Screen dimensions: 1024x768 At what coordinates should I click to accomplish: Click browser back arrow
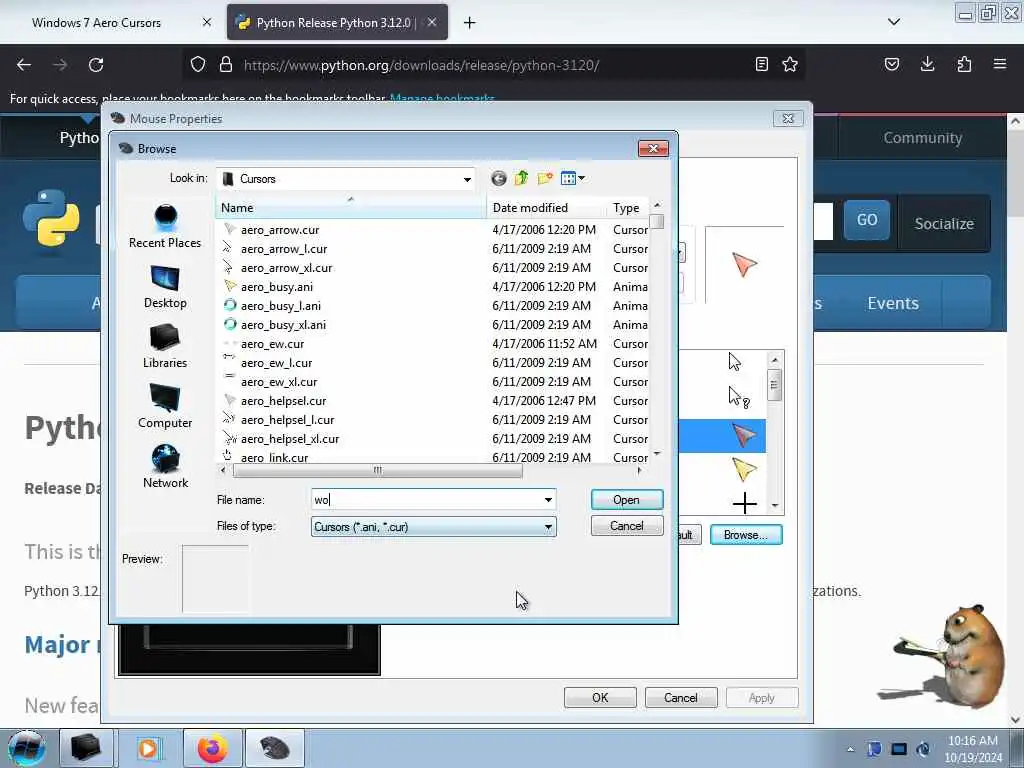click(x=24, y=65)
